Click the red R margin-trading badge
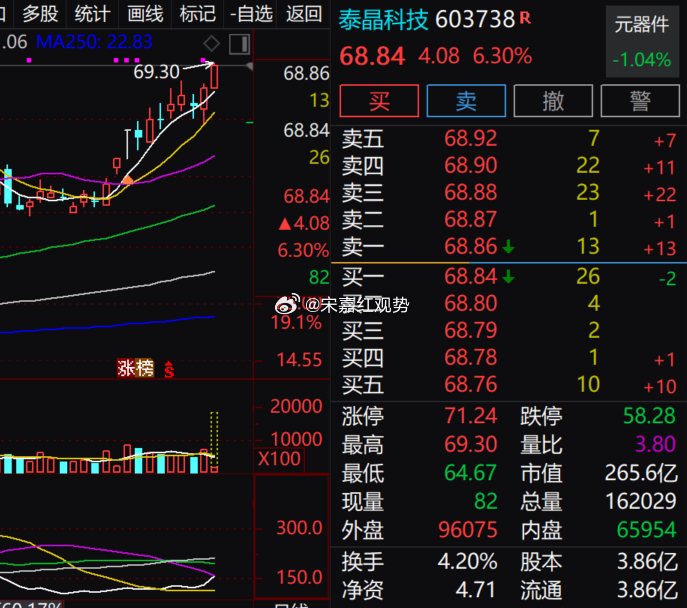Image resolution: width=687 pixels, height=608 pixels. click(525, 18)
